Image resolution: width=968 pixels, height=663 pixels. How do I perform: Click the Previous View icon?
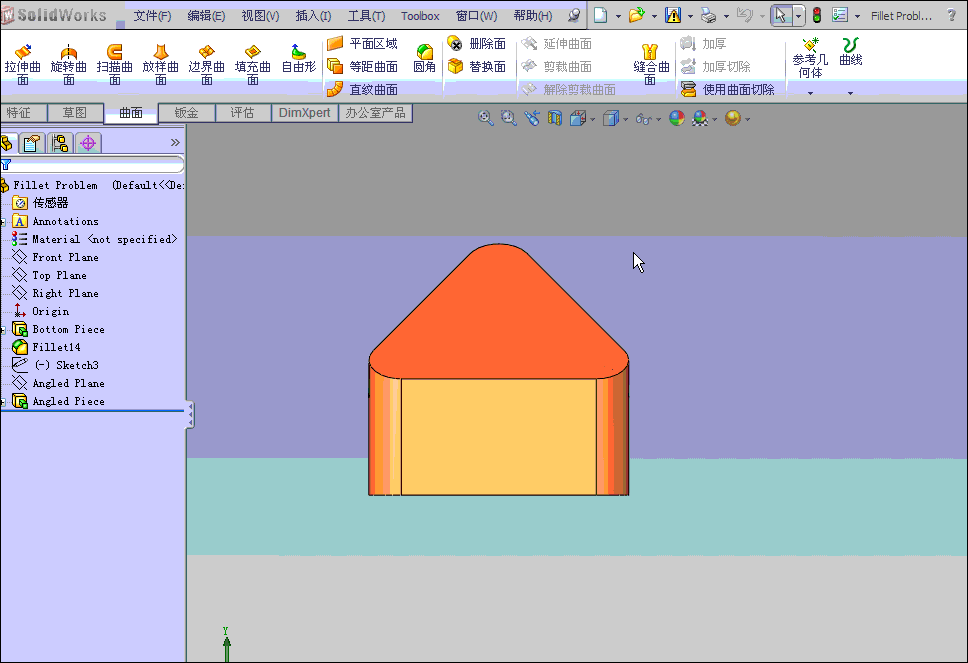click(x=532, y=118)
